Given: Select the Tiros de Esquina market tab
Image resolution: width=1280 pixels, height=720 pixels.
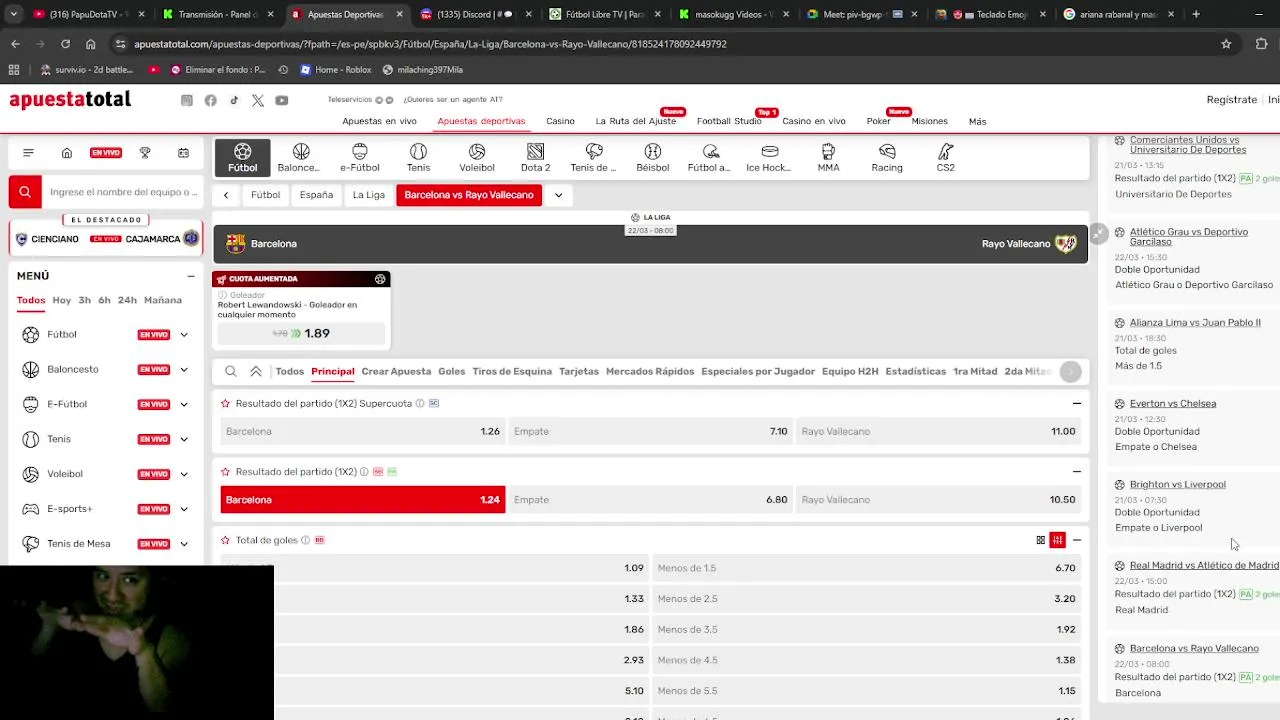Looking at the screenshot, I should (x=512, y=371).
